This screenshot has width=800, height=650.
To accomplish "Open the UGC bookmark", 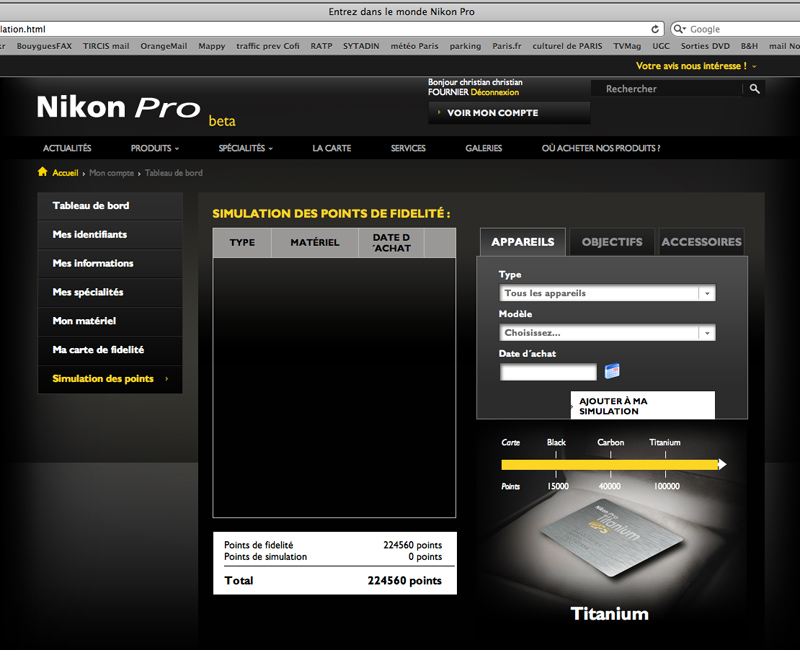I will [661, 46].
